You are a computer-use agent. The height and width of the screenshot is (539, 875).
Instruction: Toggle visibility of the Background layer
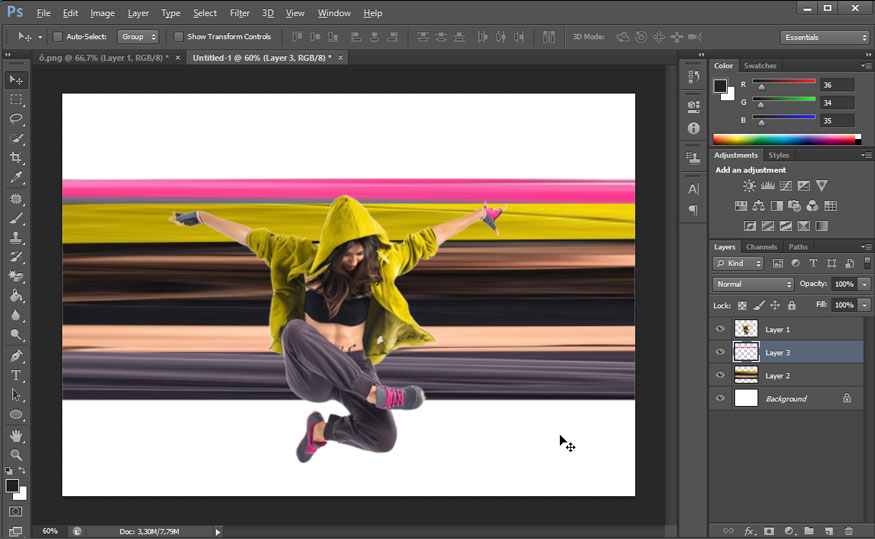pyautogui.click(x=720, y=399)
